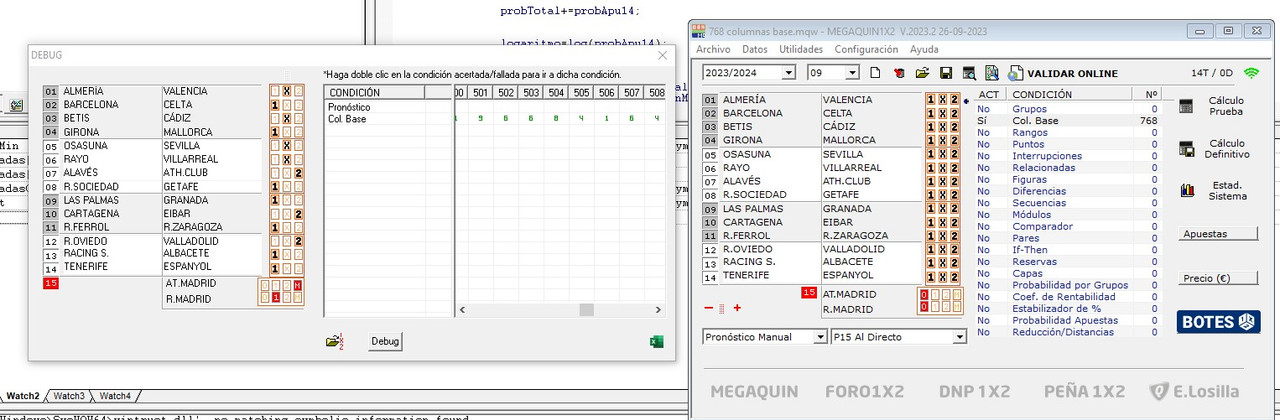
Task: Toggle sign 1 for Tenerife-Espanyol in MEGAQUIN
Action: click(x=931, y=277)
